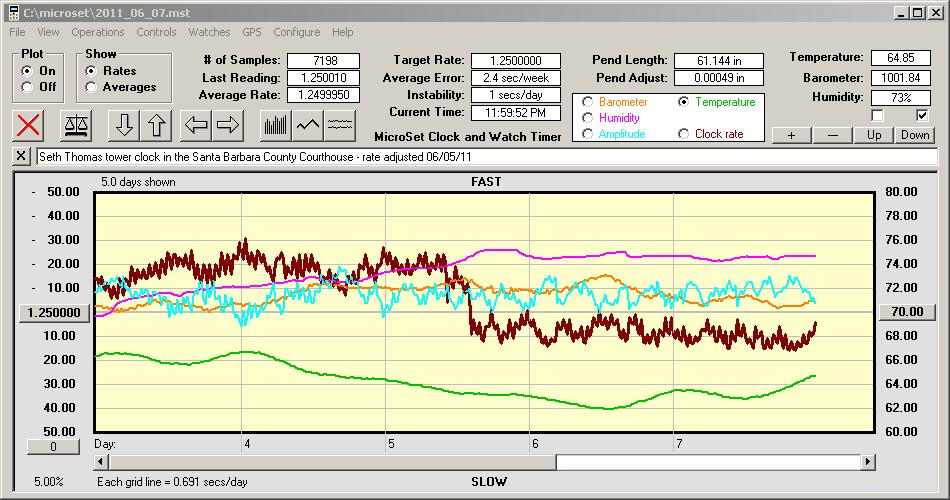Screen dimensions: 950x500
Task: Open the Configure menu
Action: [296, 32]
